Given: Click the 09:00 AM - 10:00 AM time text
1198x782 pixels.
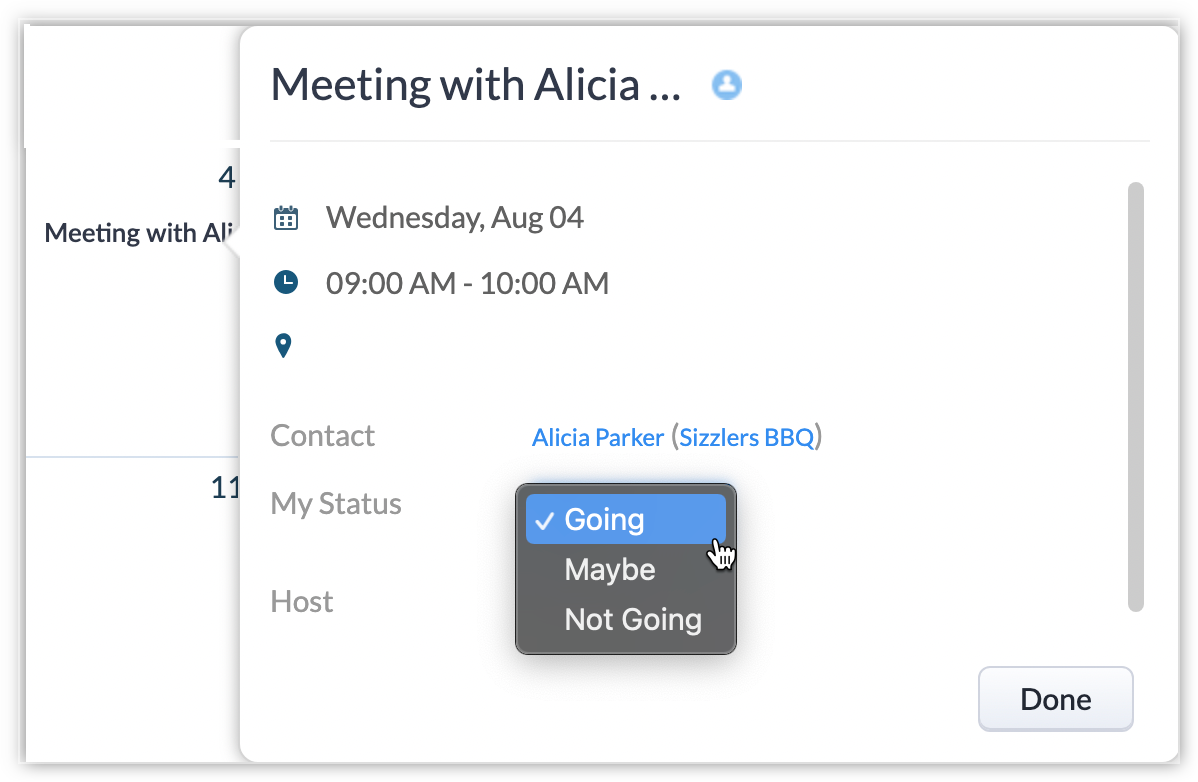Looking at the screenshot, I should pos(467,283).
